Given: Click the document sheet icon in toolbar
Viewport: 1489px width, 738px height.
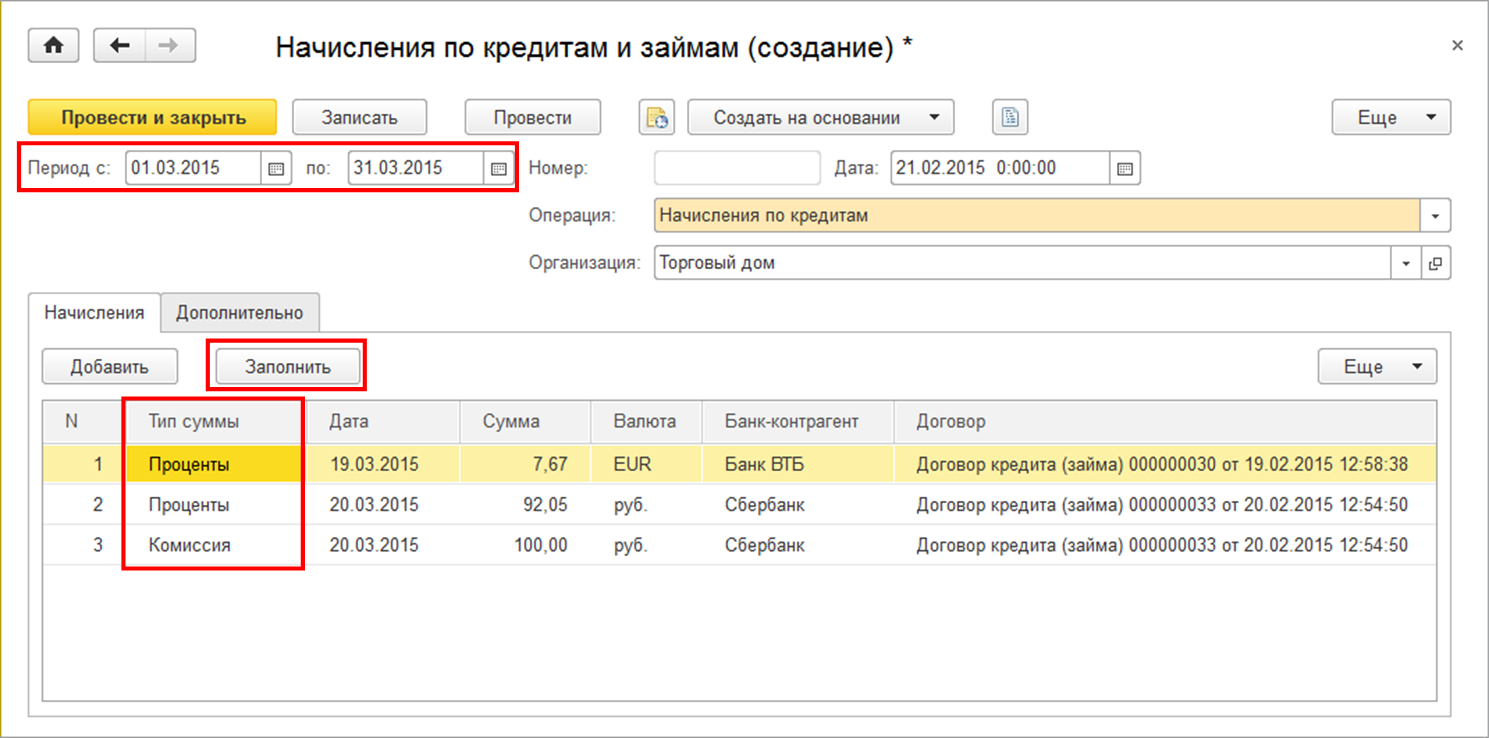Looking at the screenshot, I should tap(1010, 117).
